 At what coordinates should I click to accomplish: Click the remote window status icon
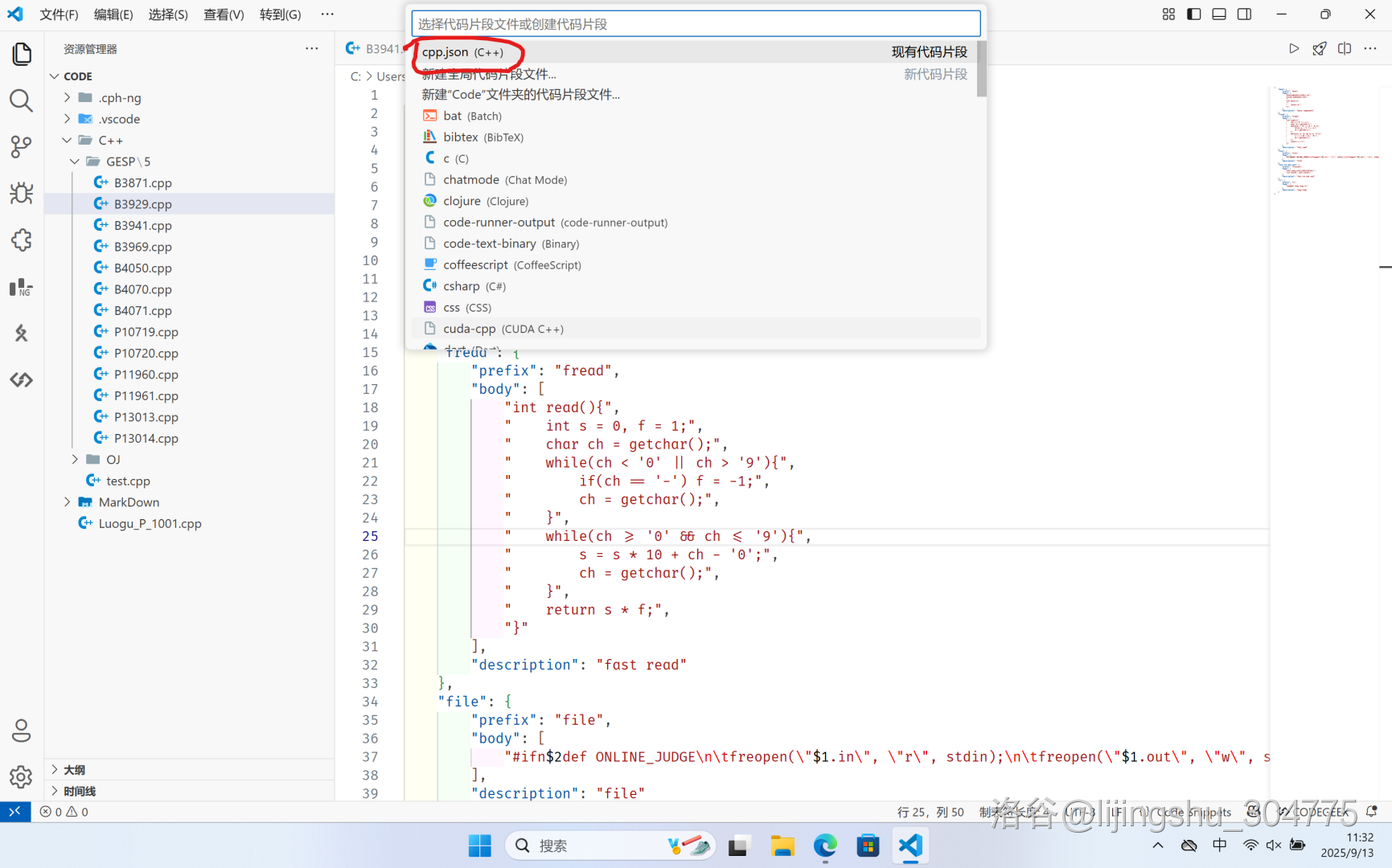(15, 812)
